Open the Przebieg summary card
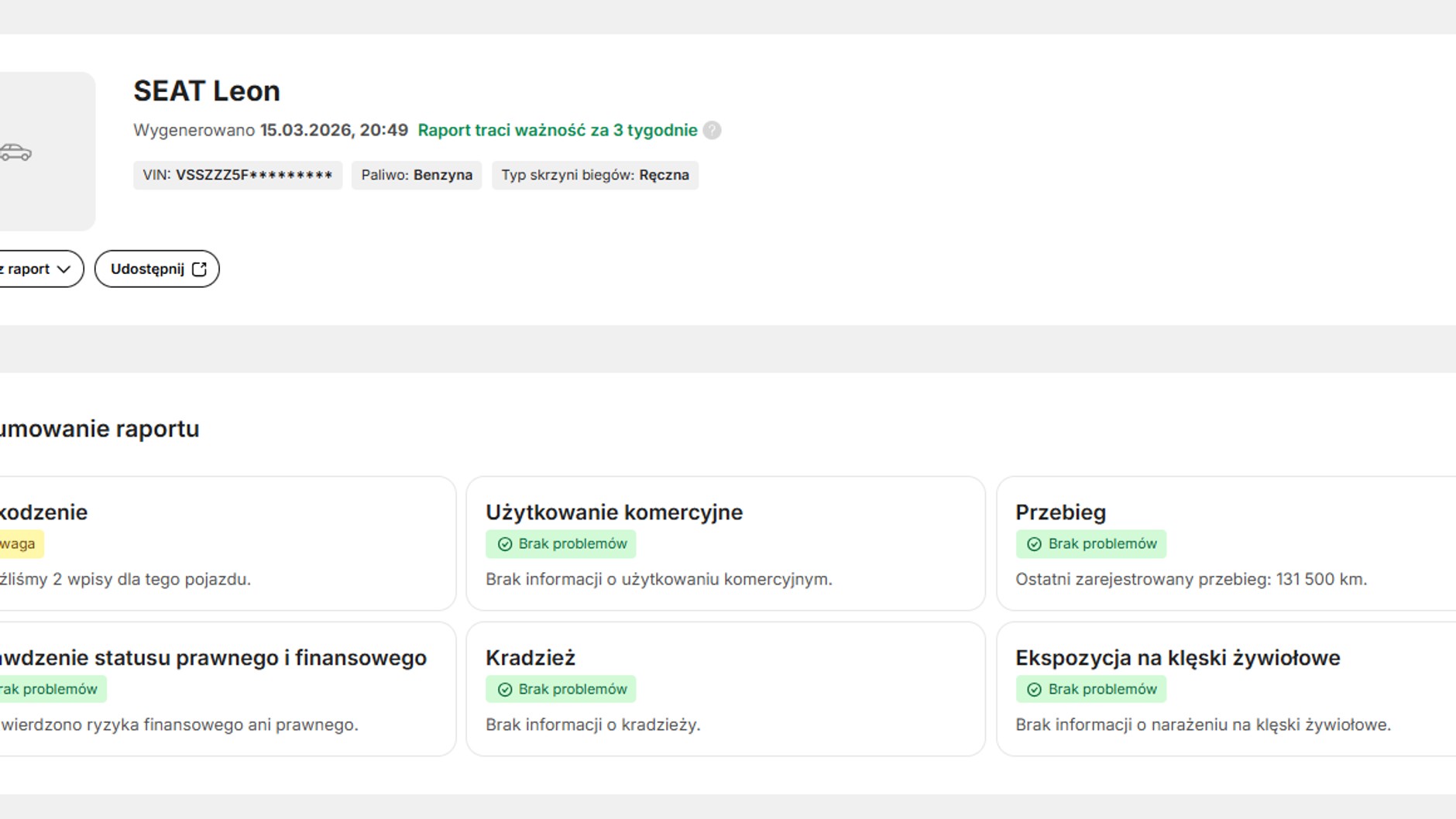Image resolution: width=1456 pixels, height=819 pixels. click(1224, 543)
